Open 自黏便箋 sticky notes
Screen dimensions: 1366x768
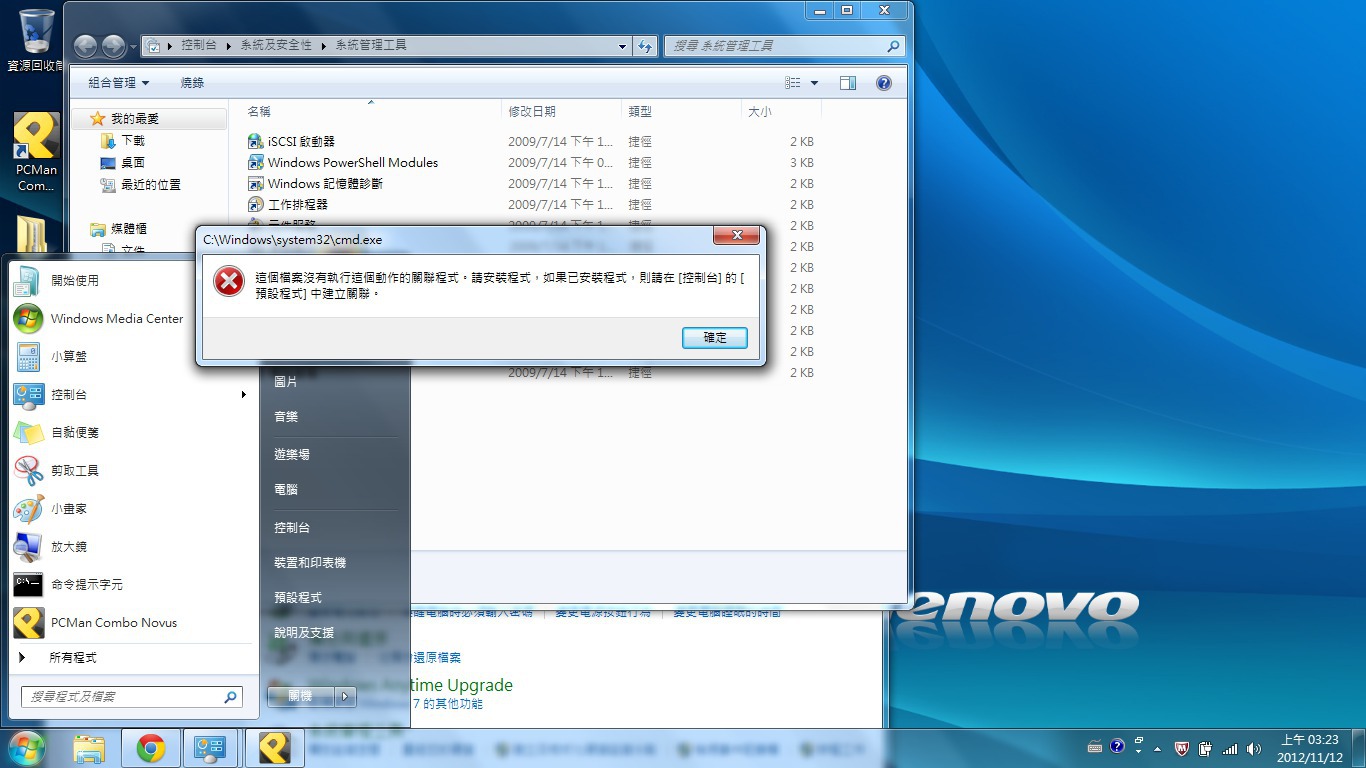132,433
